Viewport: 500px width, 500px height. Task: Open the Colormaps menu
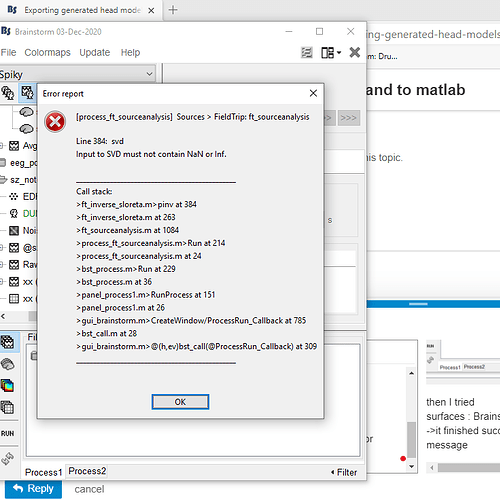[47, 52]
